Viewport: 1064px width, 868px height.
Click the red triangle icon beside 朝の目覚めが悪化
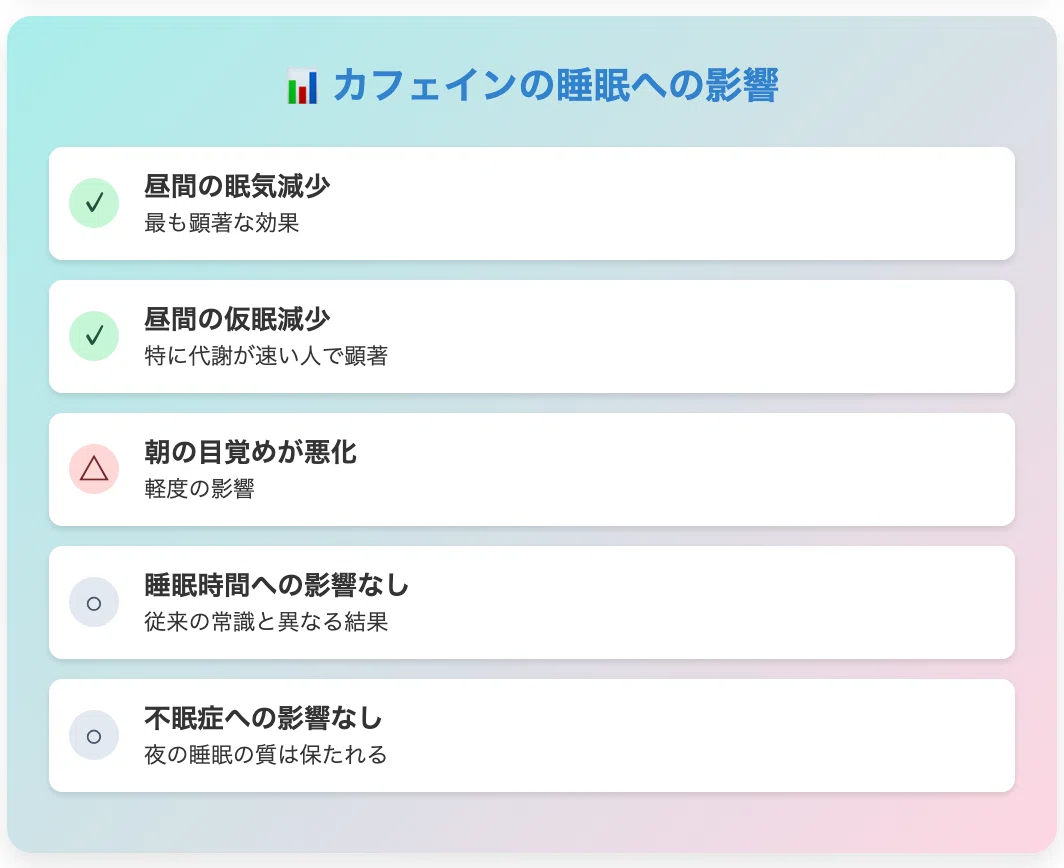94,469
